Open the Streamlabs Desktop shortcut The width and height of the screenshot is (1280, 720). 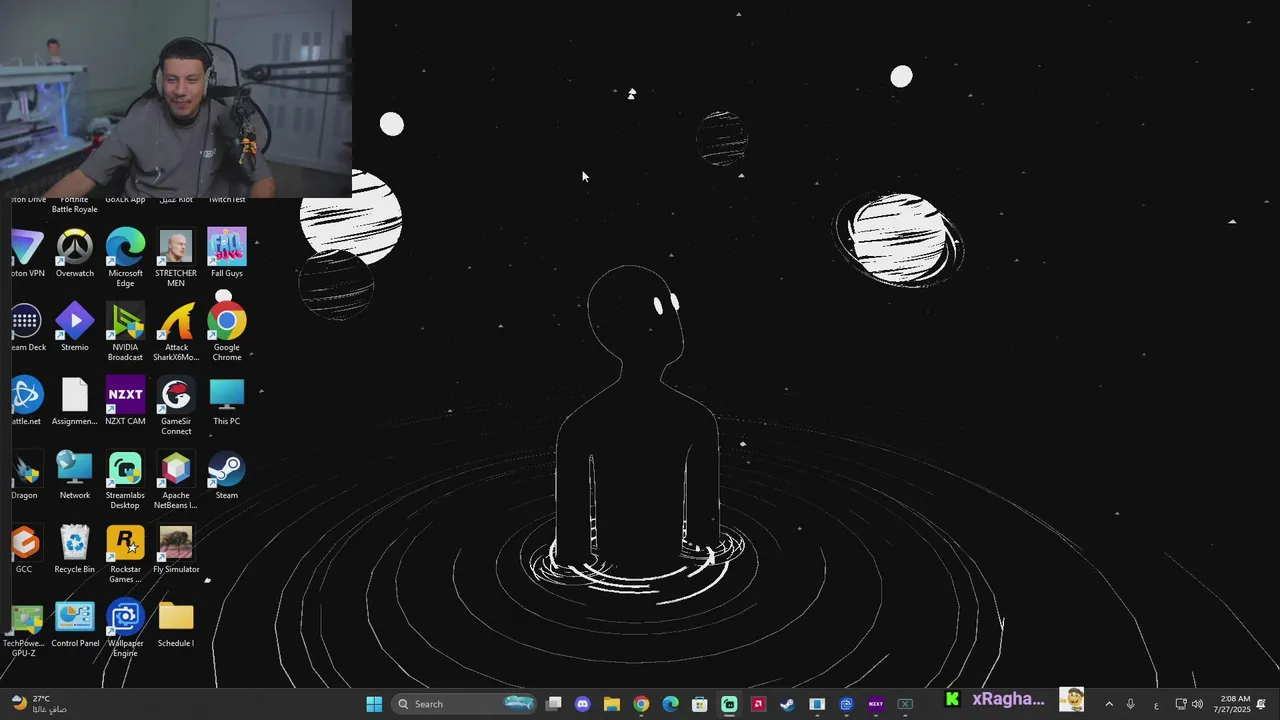[125, 480]
